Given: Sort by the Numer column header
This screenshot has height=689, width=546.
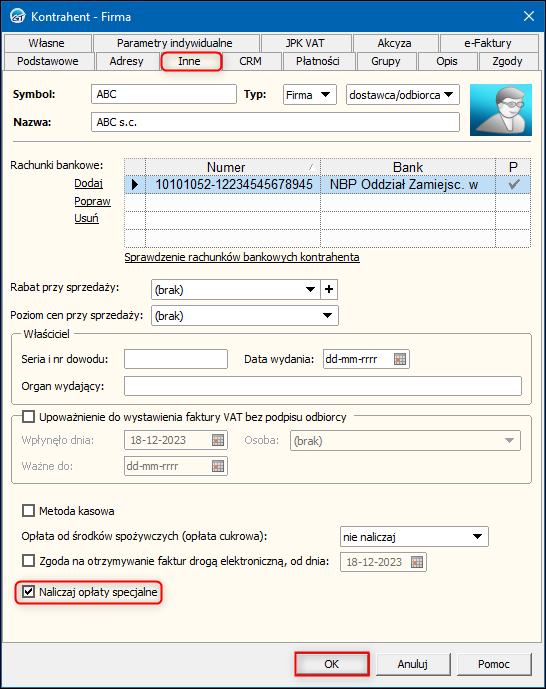Looking at the screenshot, I should coord(233,167).
